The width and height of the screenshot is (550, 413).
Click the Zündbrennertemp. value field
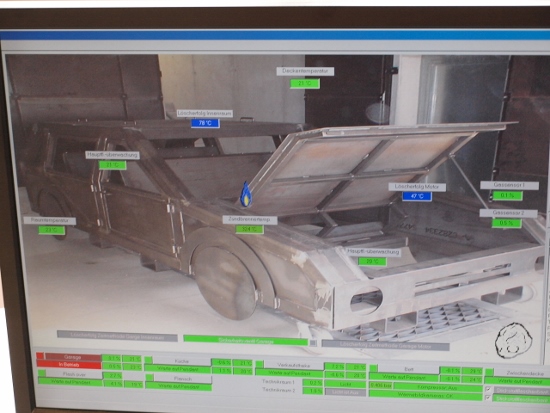[x=249, y=229]
